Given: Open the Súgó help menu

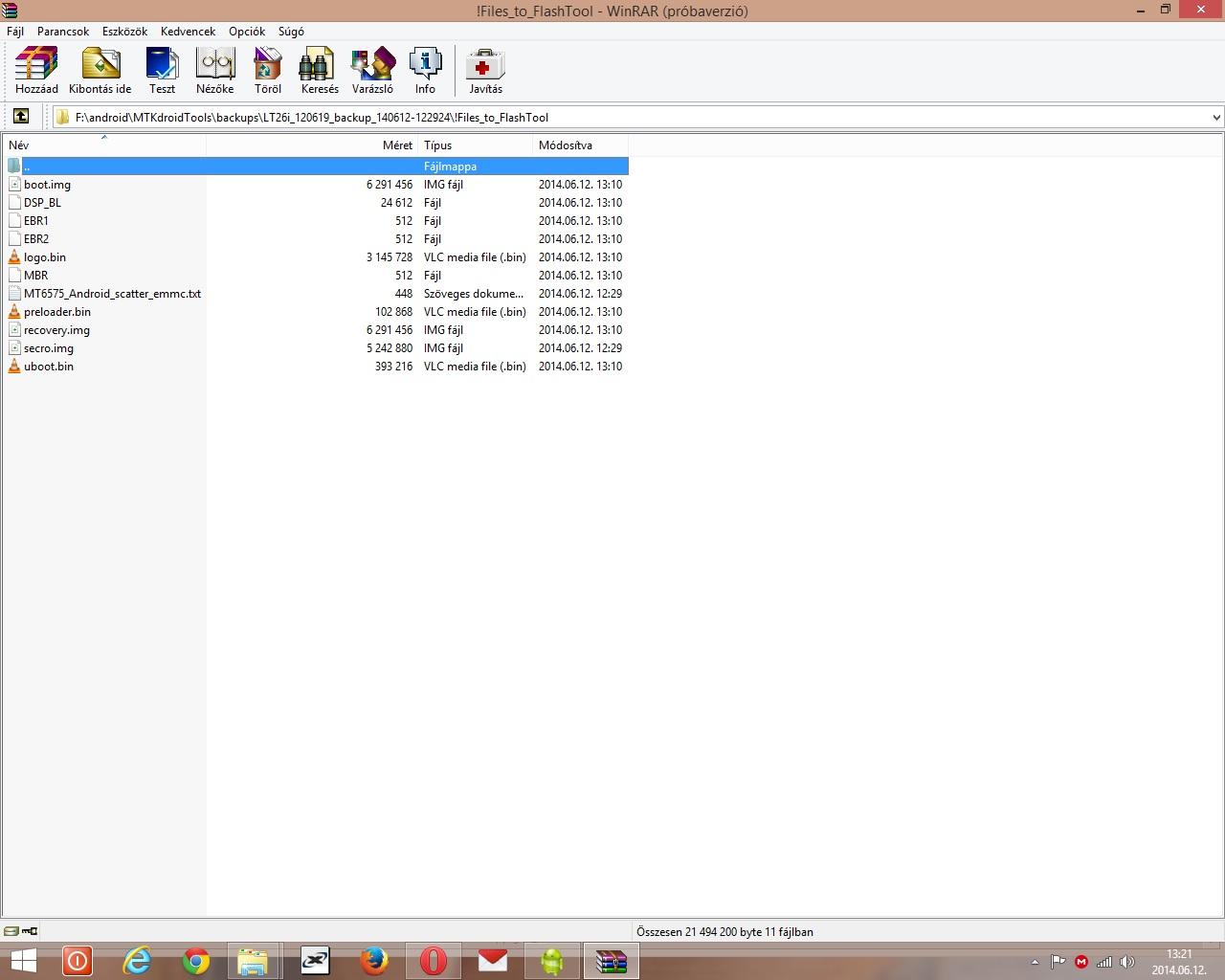Looking at the screenshot, I should (291, 31).
